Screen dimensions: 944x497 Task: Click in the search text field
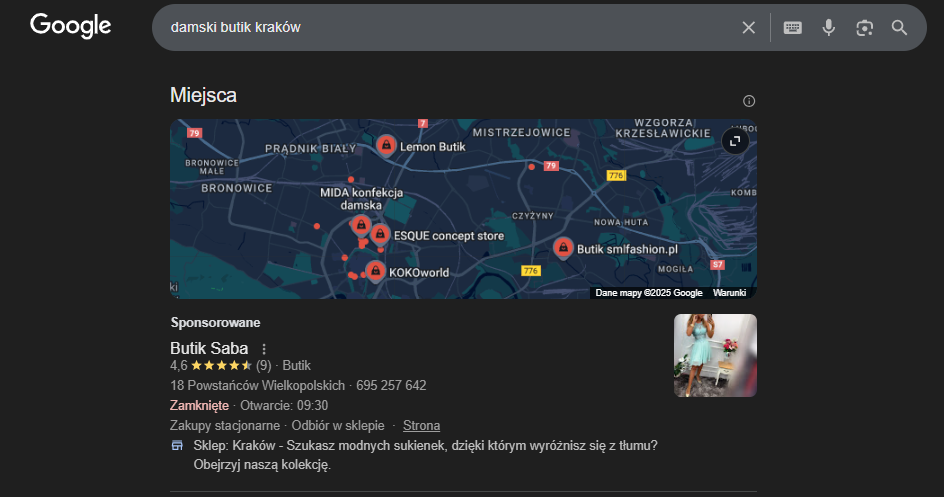(x=440, y=27)
